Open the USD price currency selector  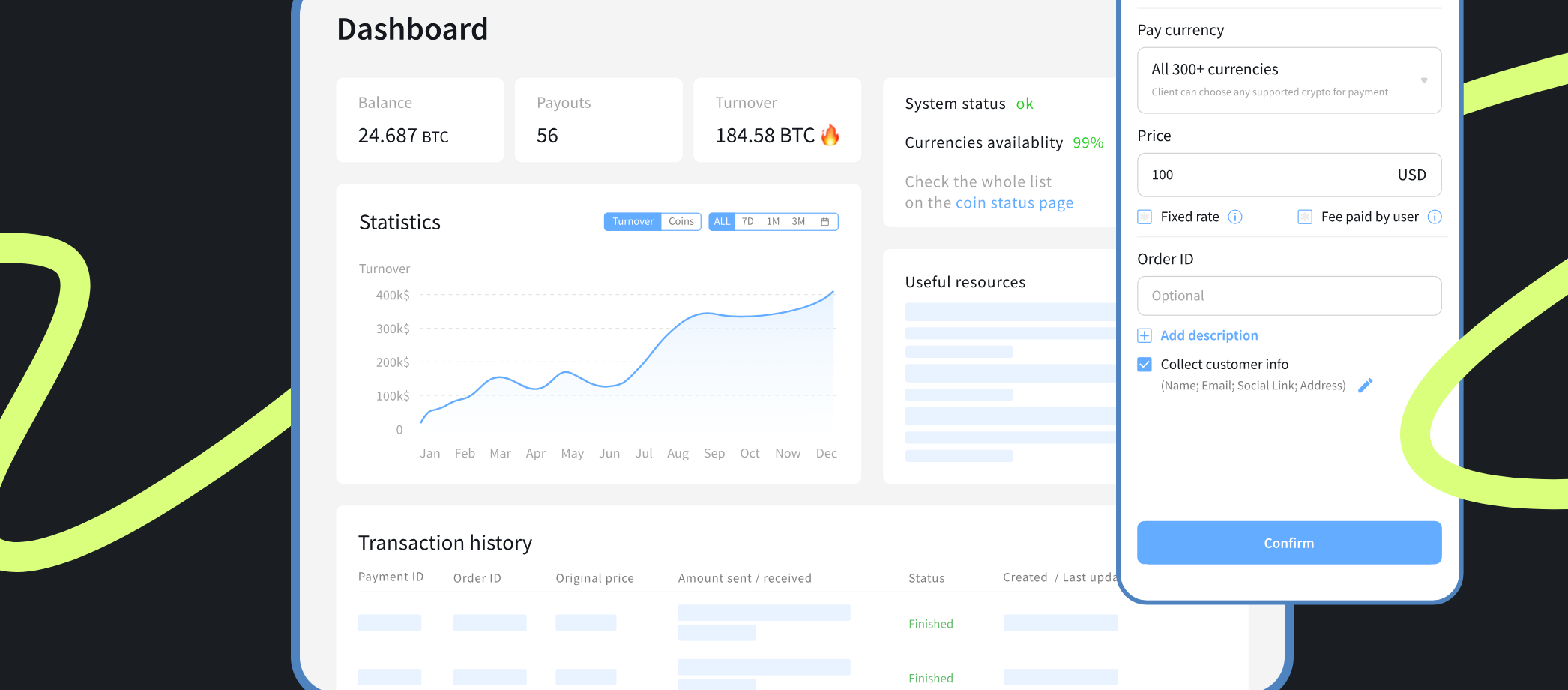[x=1412, y=175]
